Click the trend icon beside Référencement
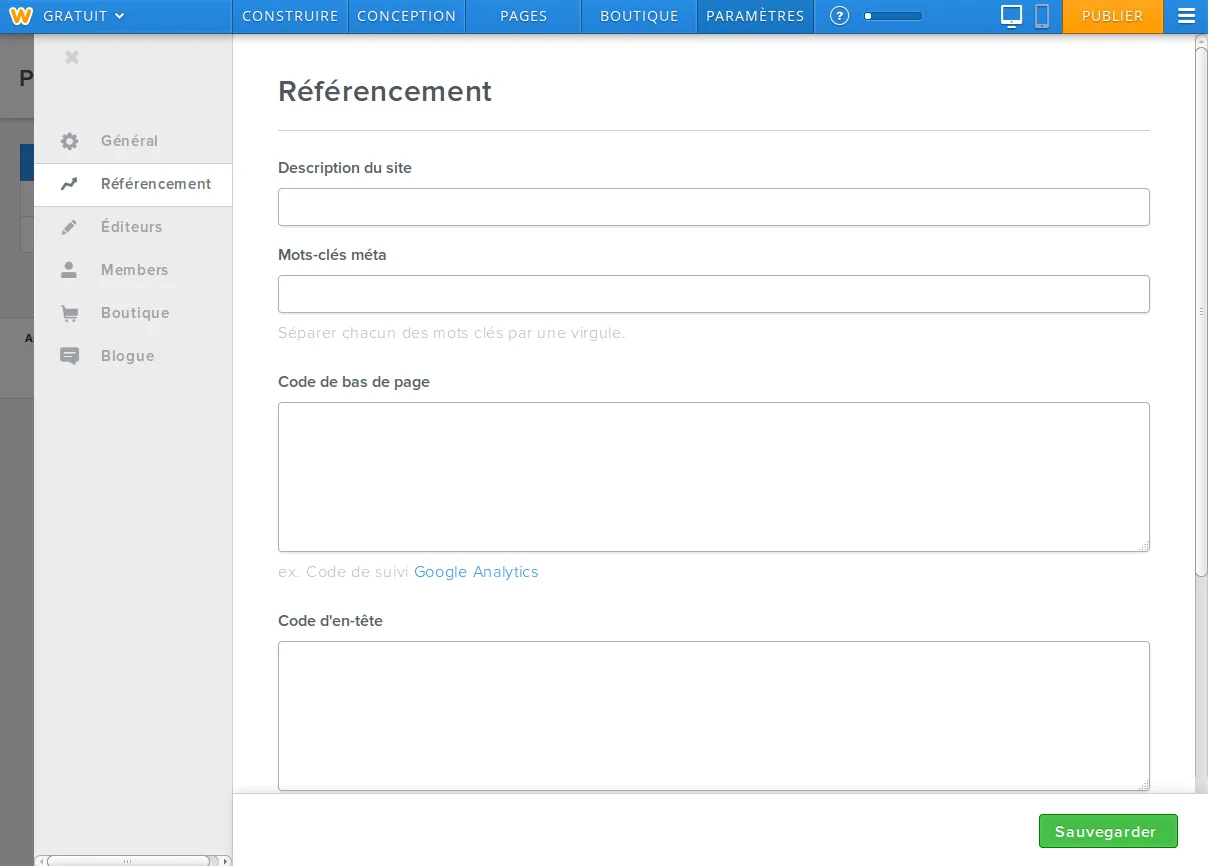The image size is (1208, 866). pos(69,184)
